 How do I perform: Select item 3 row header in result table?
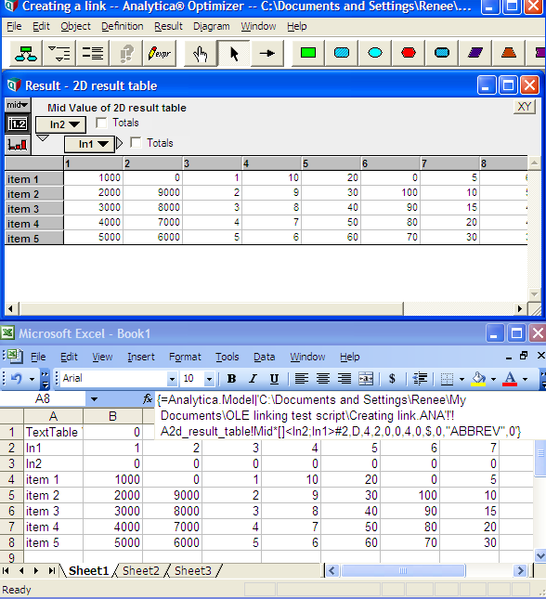pyautogui.click(x=34, y=209)
